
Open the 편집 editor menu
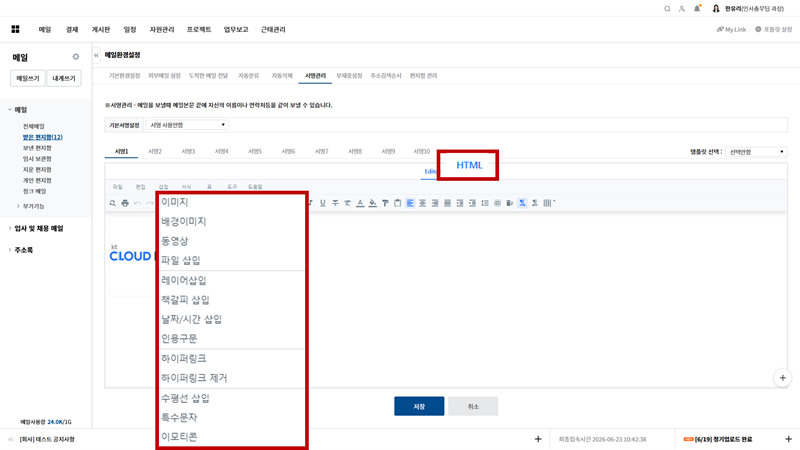[140, 187]
